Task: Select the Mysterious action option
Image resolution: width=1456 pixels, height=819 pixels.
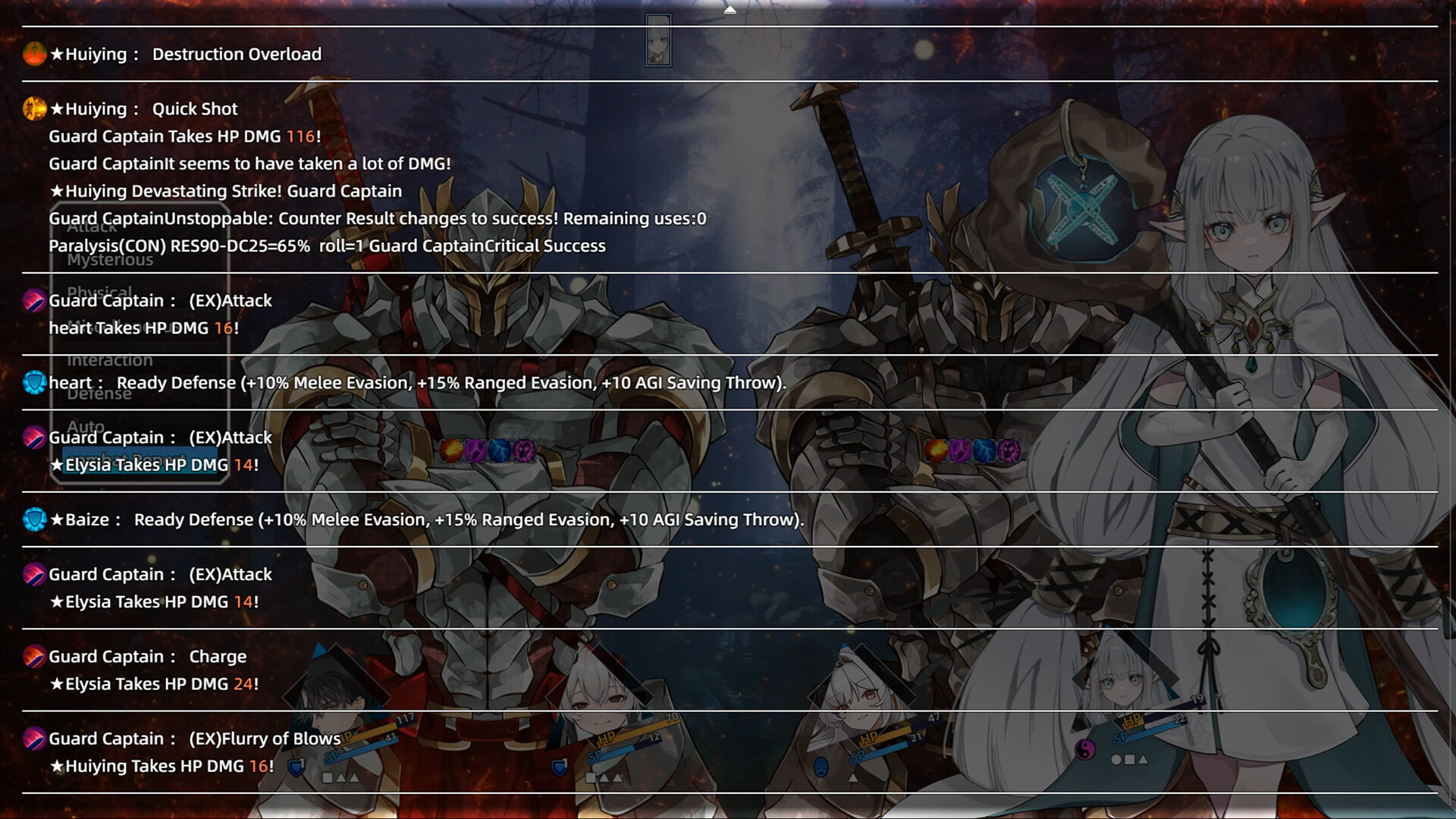Action: point(109,259)
